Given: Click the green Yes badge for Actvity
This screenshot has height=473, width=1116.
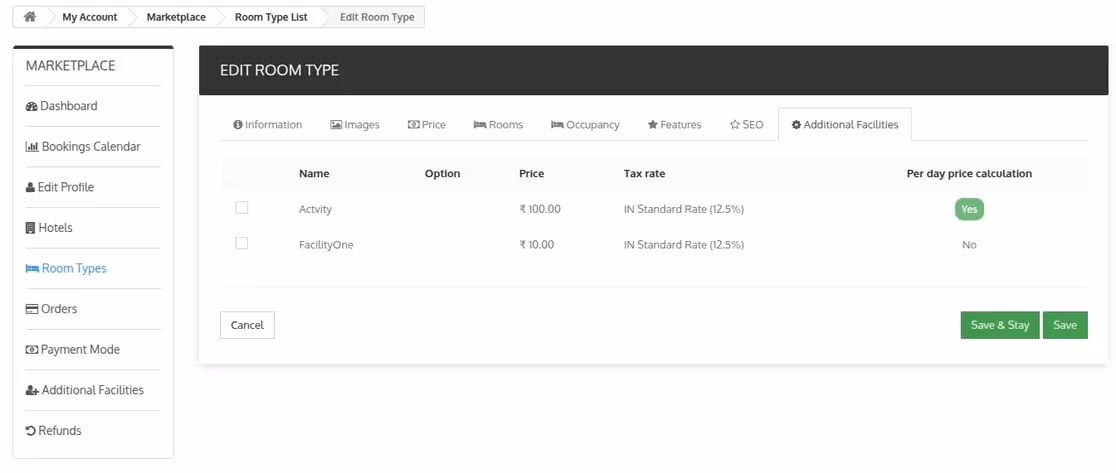Looking at the screenshot, I should pyautogui.click(x=969, y=209).
